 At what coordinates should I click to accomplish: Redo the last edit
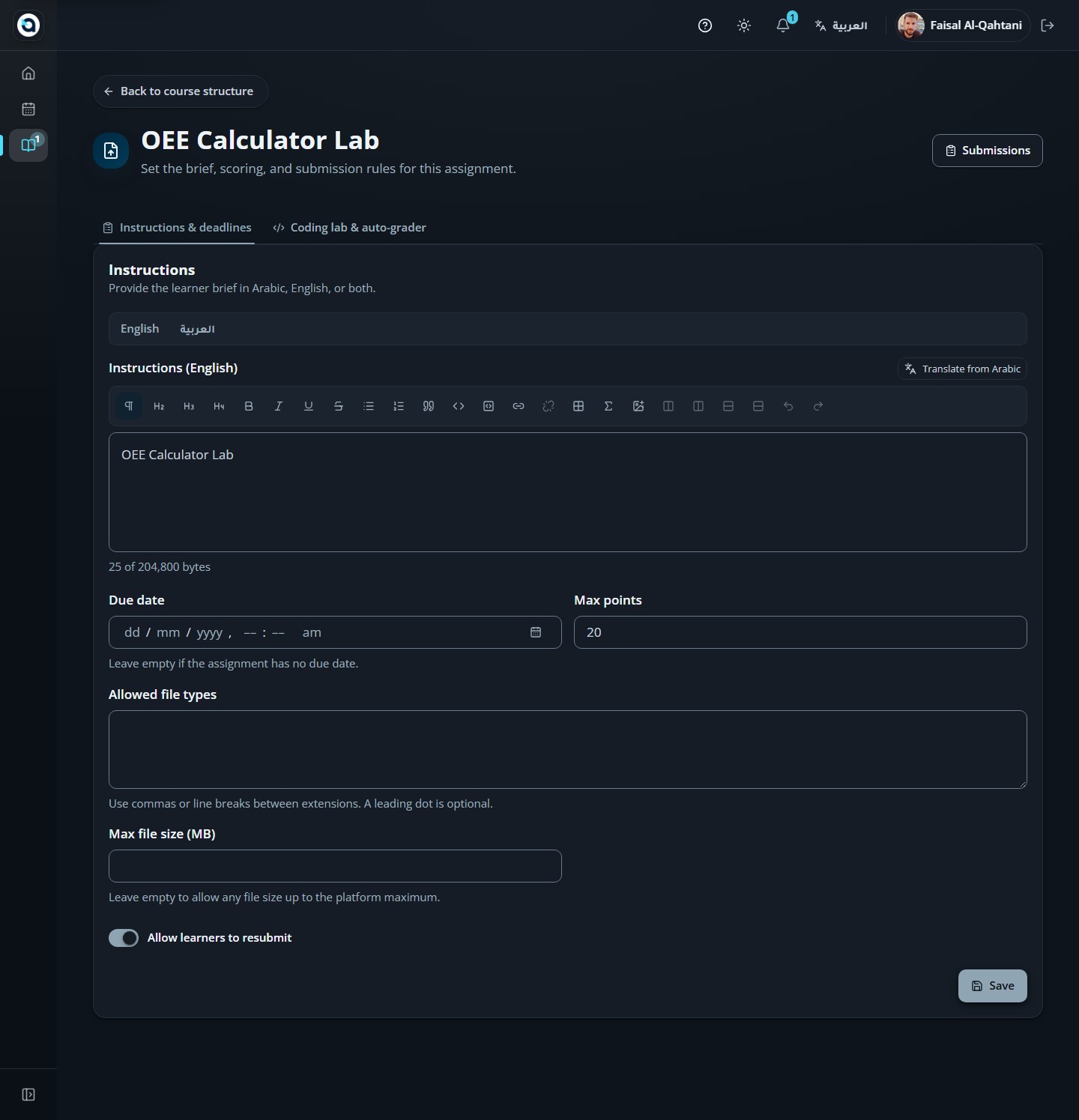(818, 406)
